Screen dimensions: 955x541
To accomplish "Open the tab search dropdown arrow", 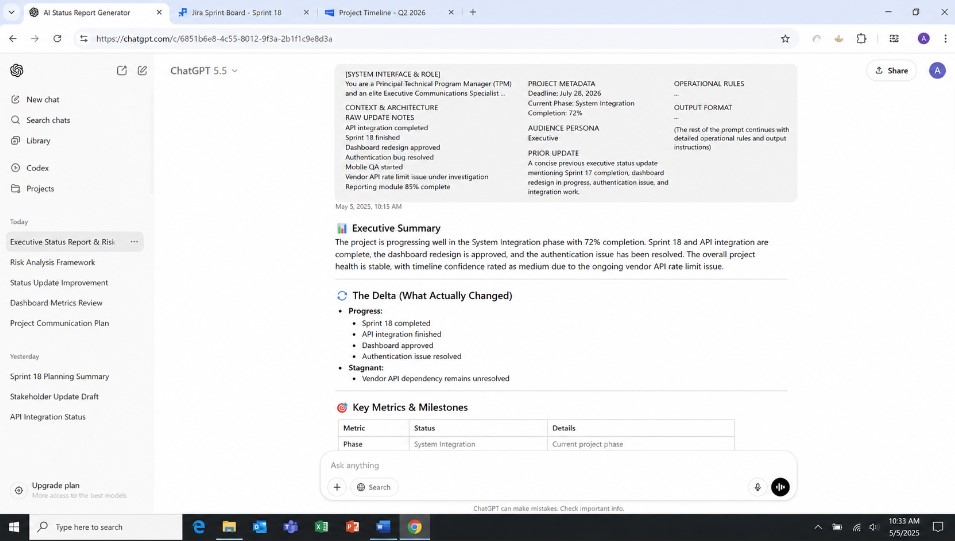I will (x=11, y=12).
